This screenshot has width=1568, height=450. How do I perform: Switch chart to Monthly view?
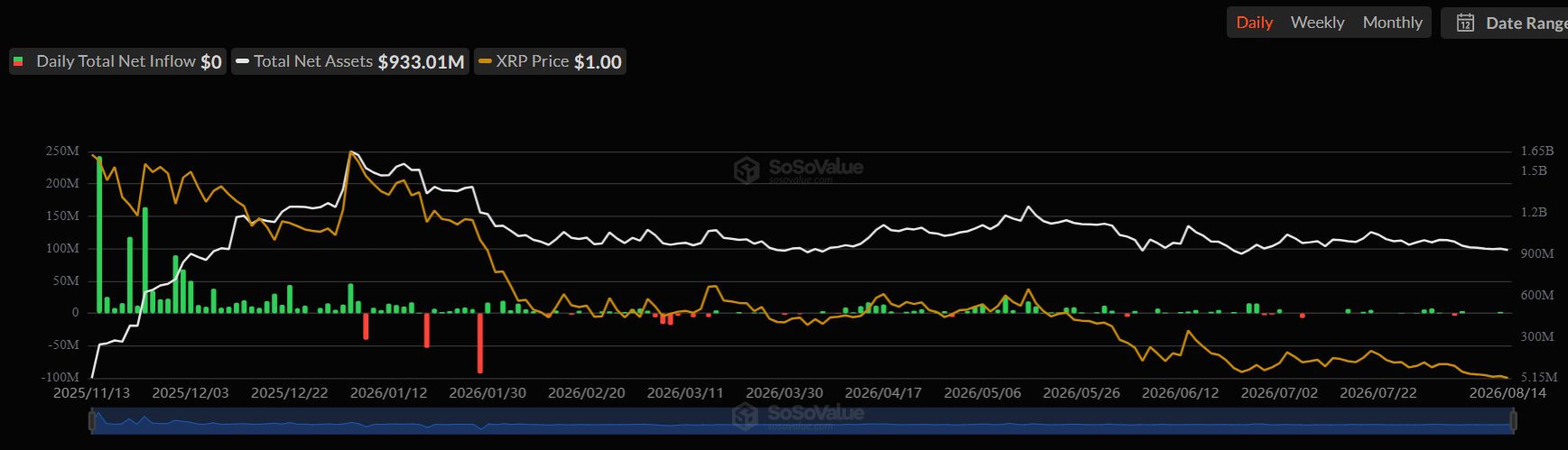click(x=1392, y=23)
